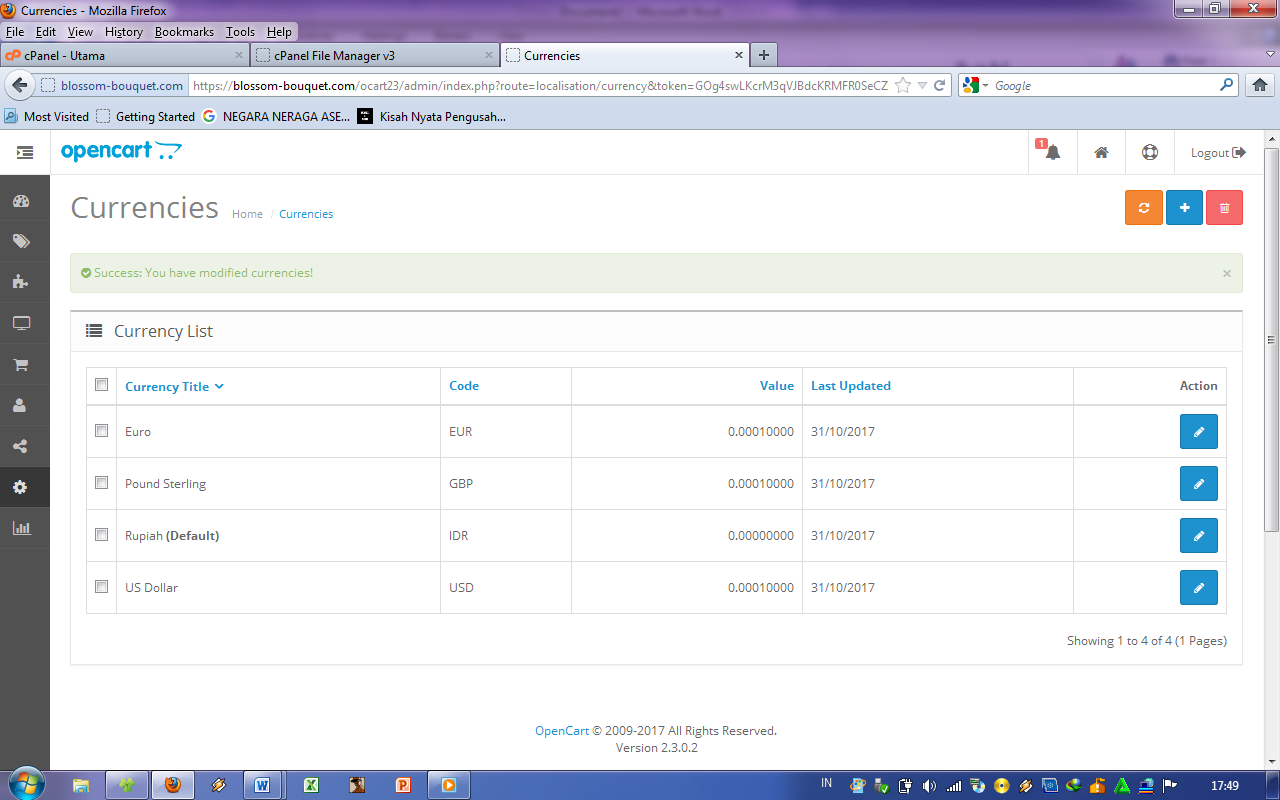The image size is (1280, 800).
Task: Sort by the Currency Title column header
Action: 174,387
